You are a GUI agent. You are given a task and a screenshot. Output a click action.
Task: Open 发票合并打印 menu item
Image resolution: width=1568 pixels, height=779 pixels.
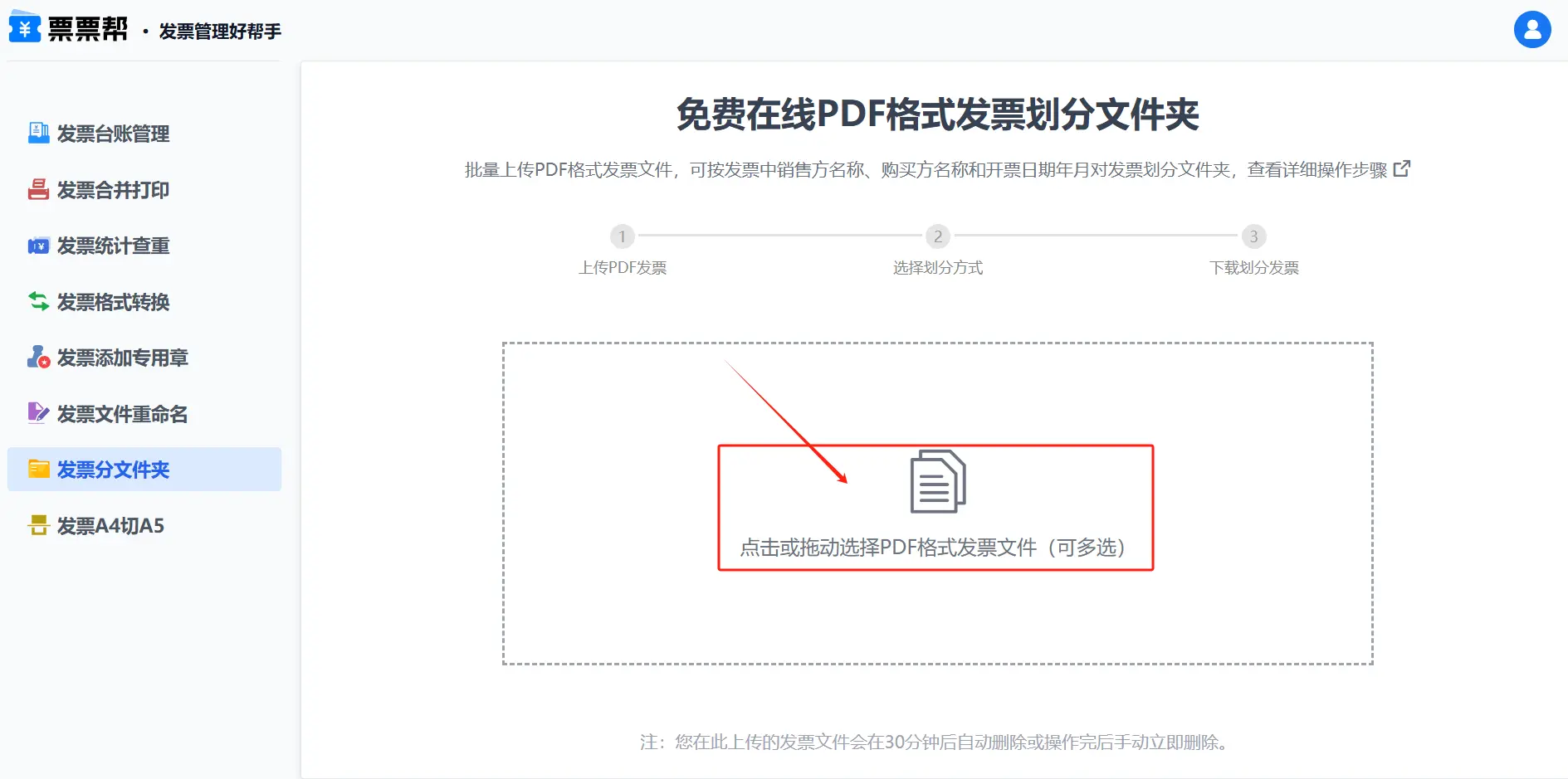click(x=113, y=190)
